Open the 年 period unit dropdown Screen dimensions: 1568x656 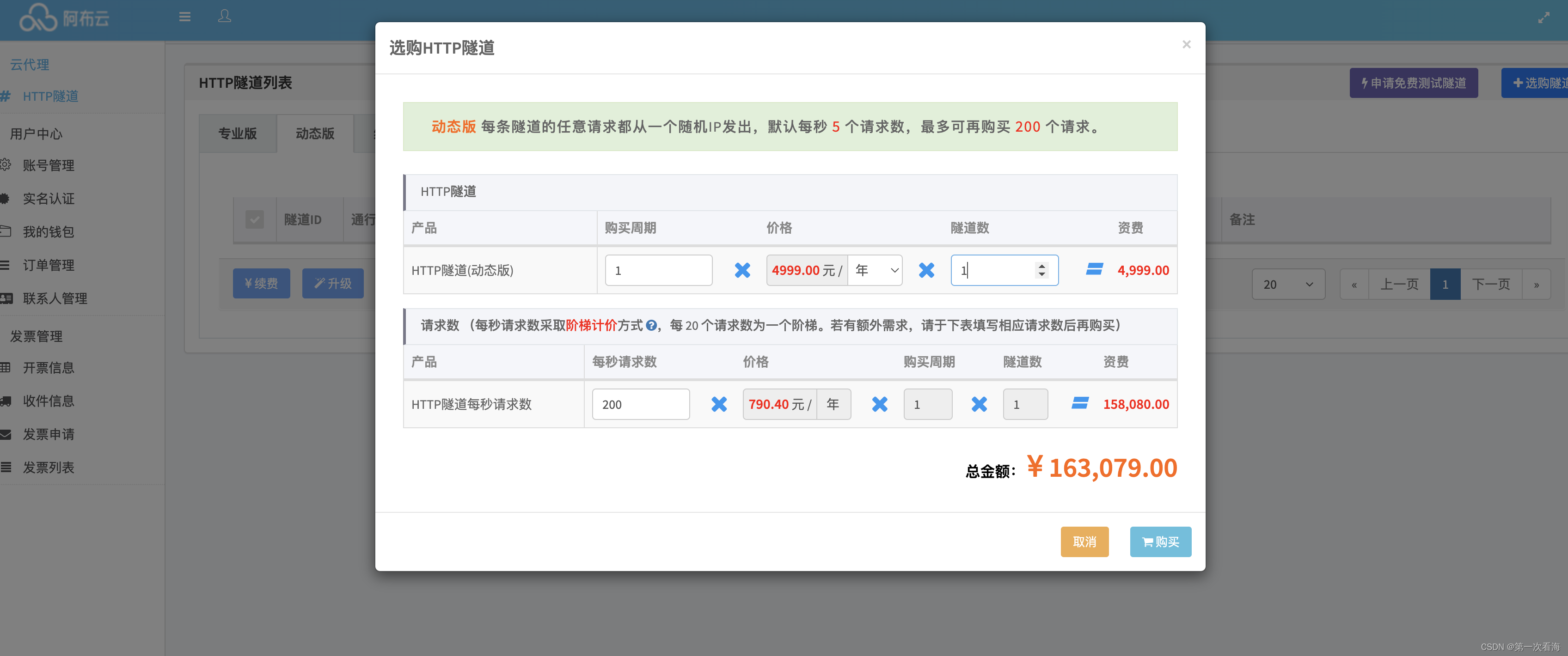(875, 270)
